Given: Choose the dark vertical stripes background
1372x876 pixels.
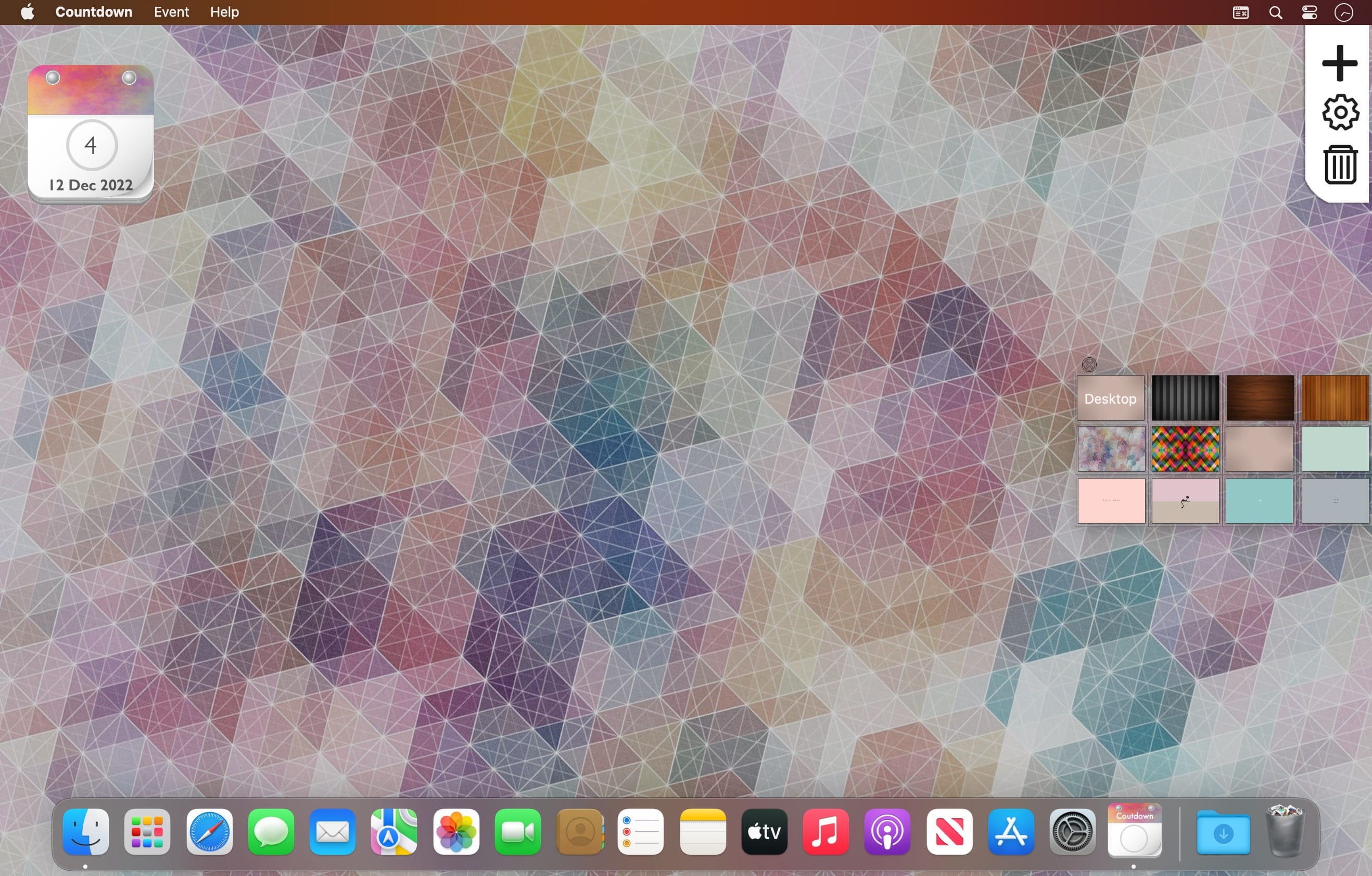Looking at the screenshot, I should 1185,398.
